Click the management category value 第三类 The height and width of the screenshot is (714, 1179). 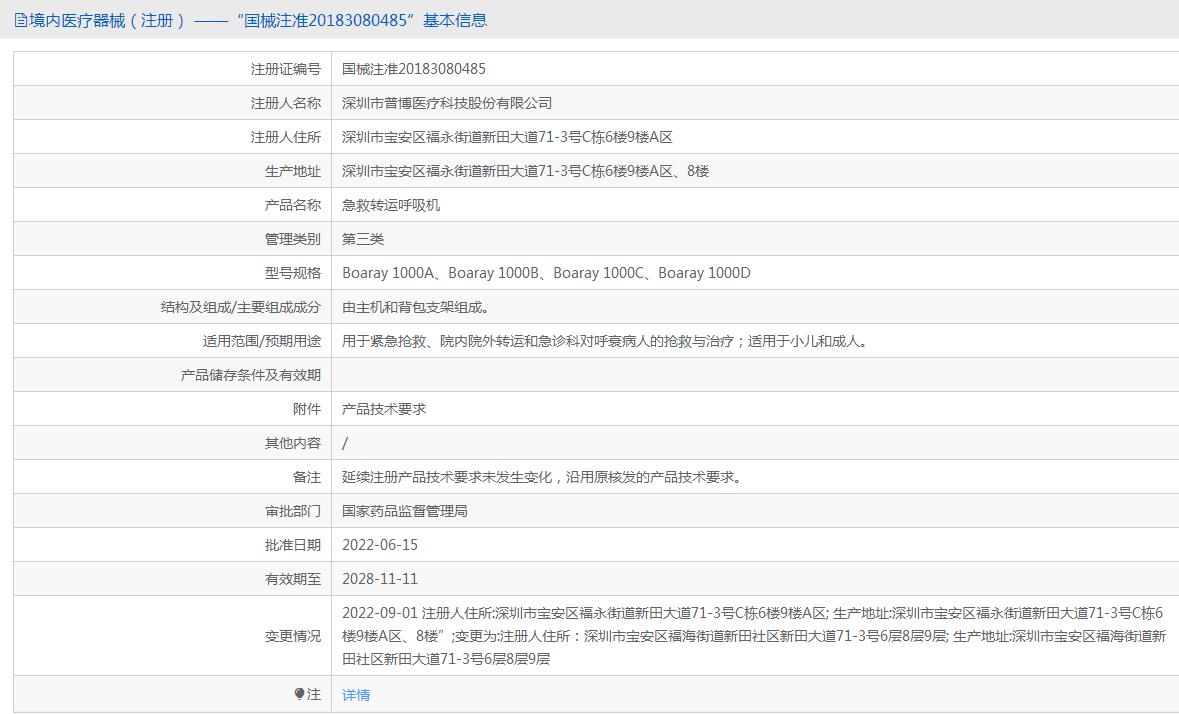click(x=363, y=239)
